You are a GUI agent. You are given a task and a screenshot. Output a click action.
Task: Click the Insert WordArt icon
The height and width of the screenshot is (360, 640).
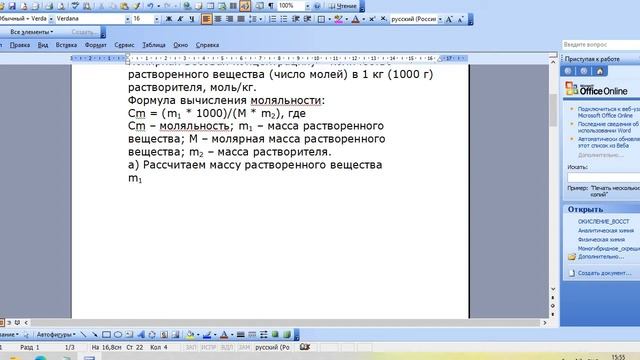tap(141, 335)
